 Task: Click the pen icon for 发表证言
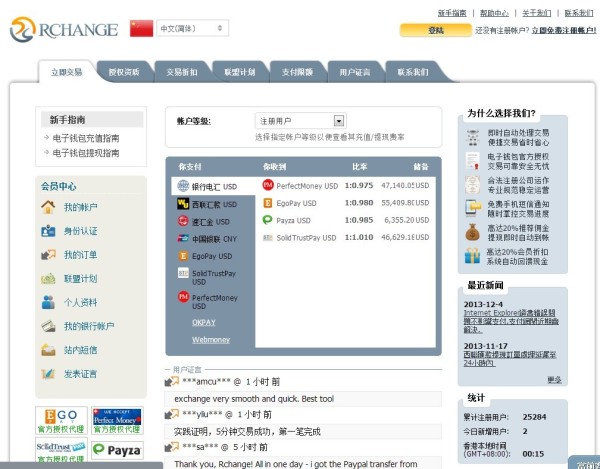point(48,374)
